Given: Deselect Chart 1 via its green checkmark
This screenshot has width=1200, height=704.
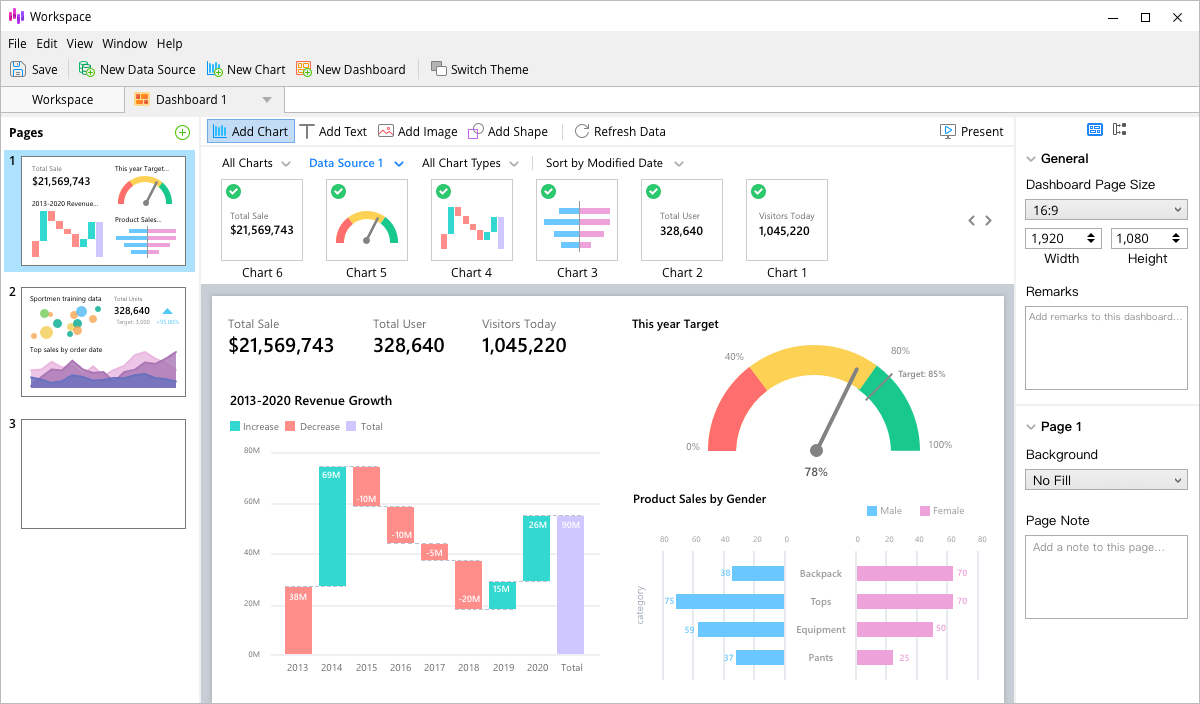Looking at the screenshot, I should point(758,191).
